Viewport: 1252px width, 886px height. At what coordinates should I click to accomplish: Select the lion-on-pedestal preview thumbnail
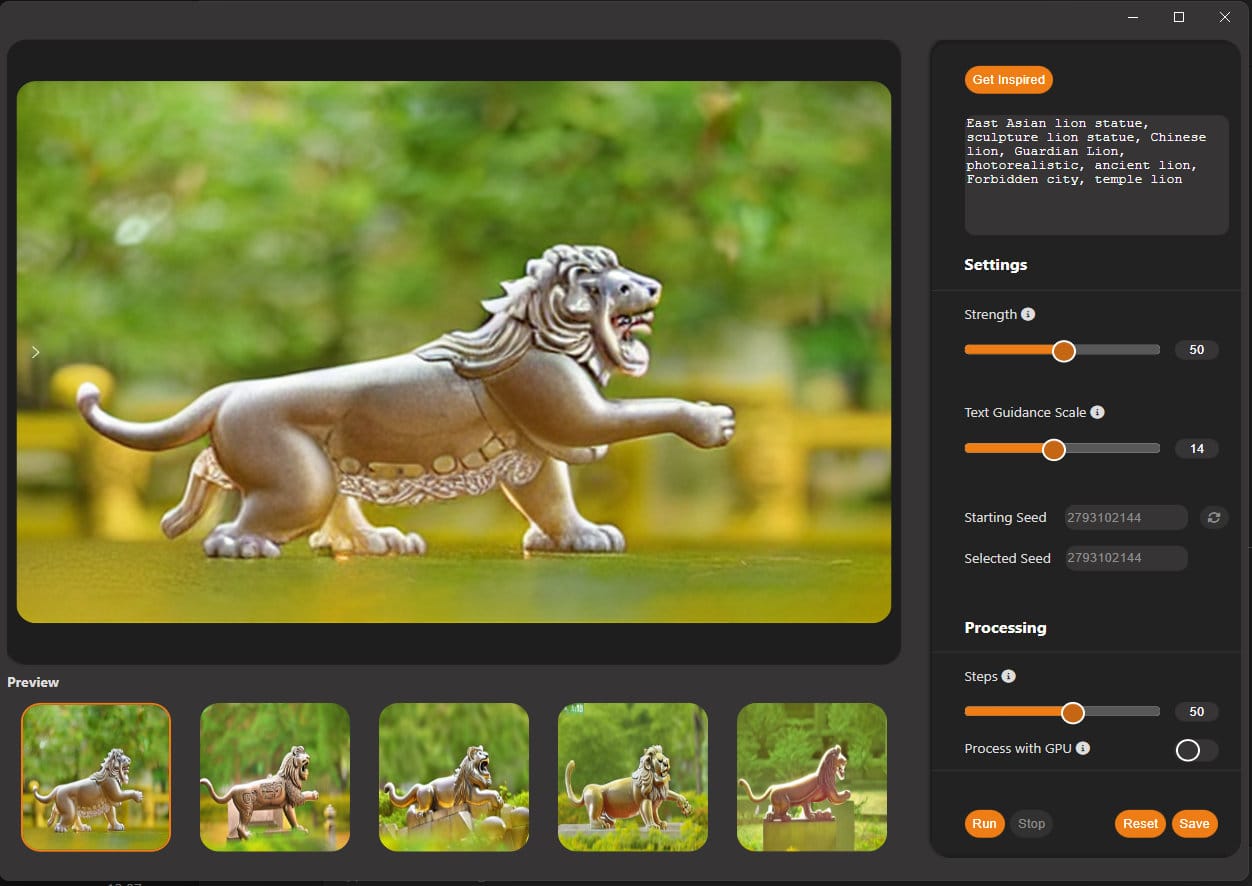click(812, 778)
